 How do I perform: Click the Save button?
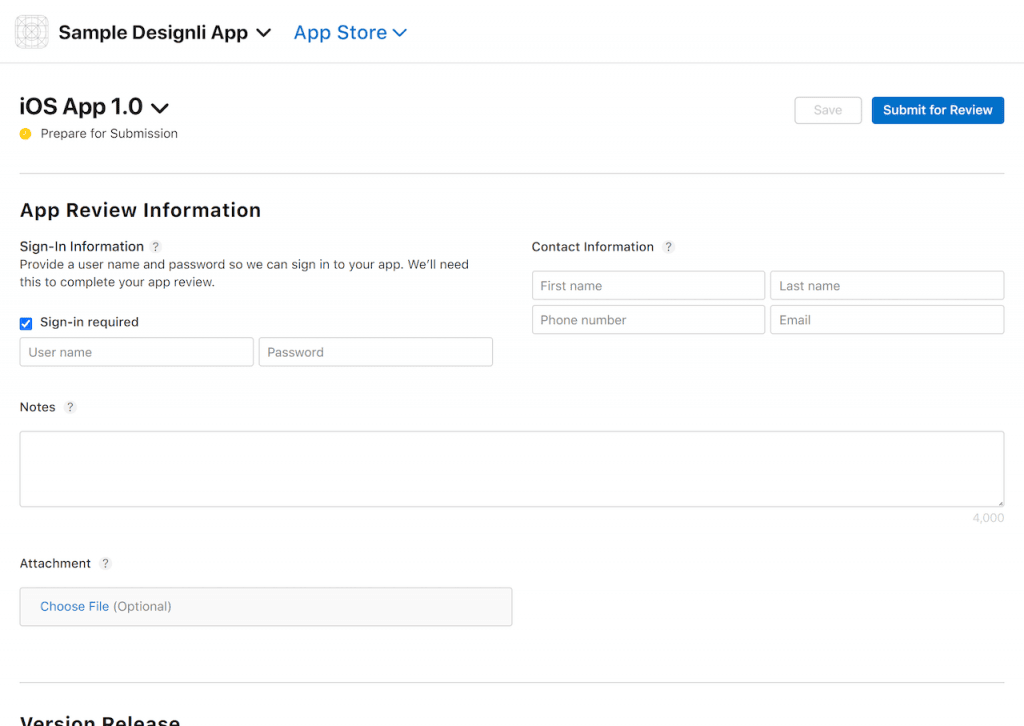827,110
